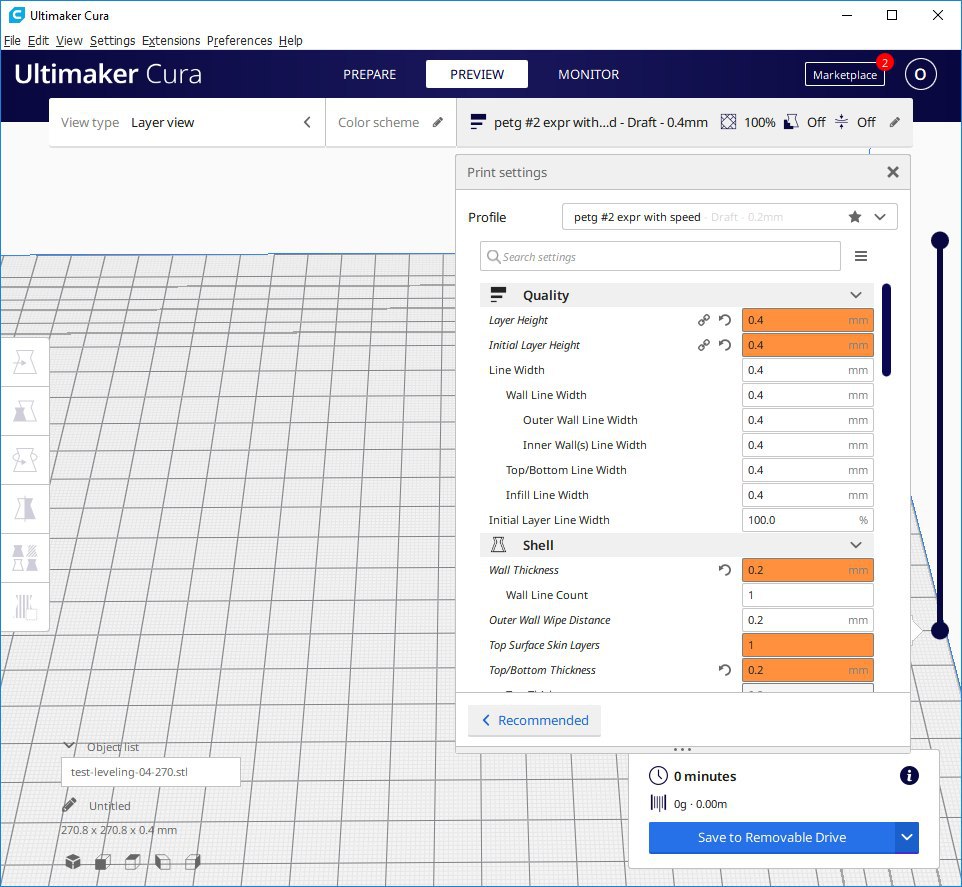Click the Layer Height value field
Viewport: 962px width, 887px height.
pos(807,320)
